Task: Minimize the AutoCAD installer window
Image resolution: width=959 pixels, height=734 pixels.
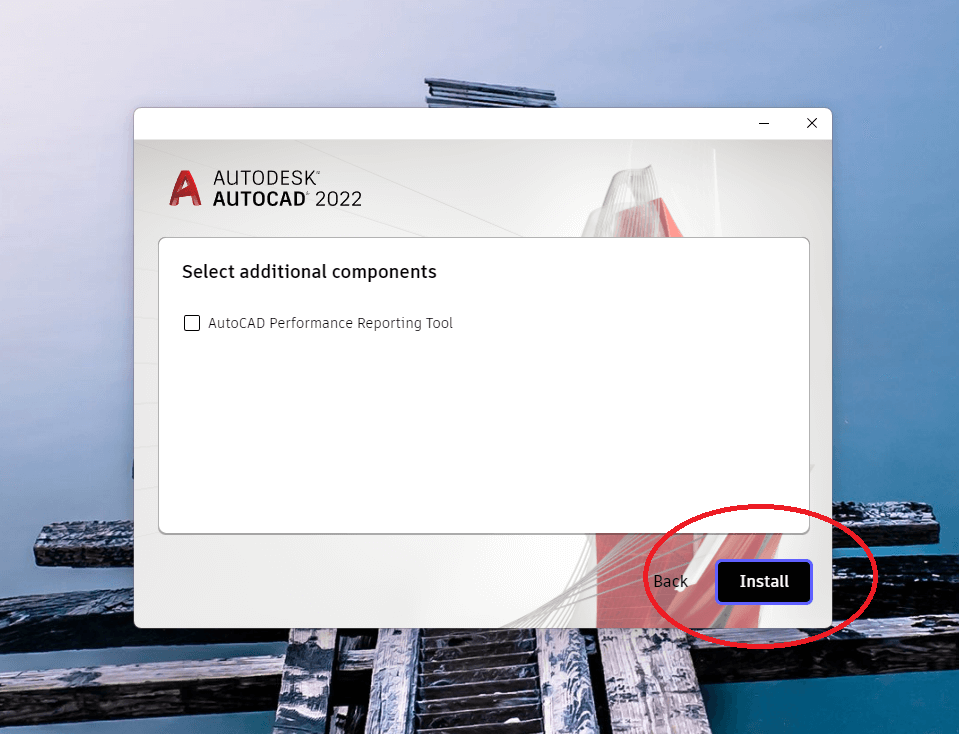Action: pos(764,124)
